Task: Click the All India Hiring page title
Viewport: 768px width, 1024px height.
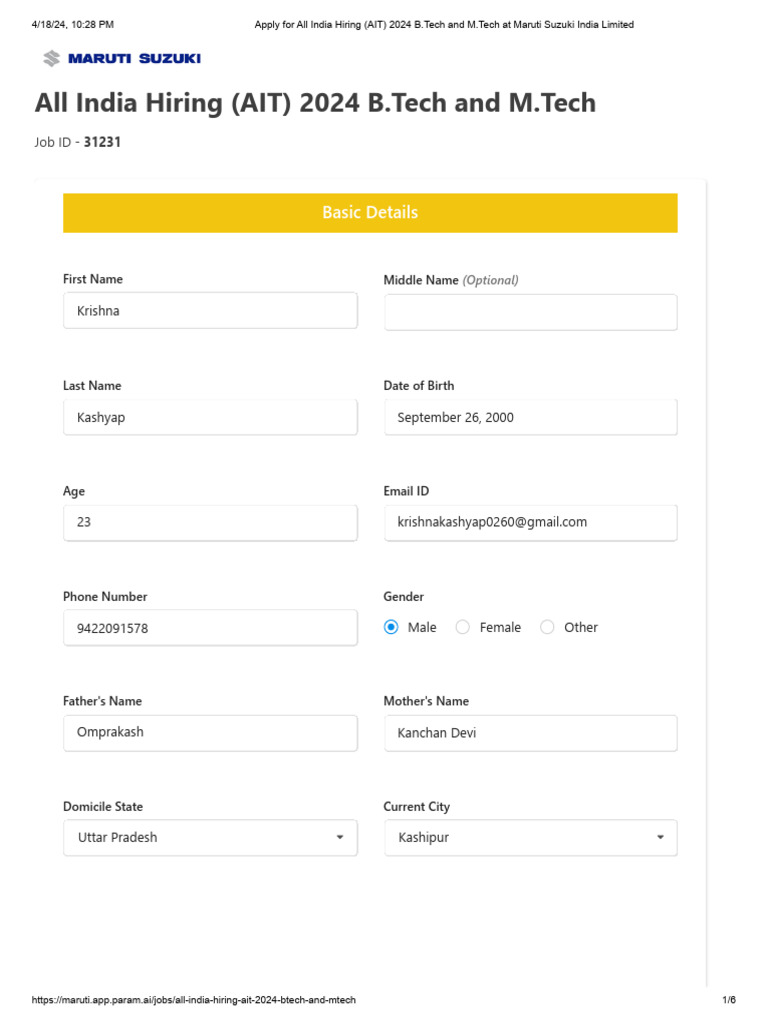Action: 315,103
